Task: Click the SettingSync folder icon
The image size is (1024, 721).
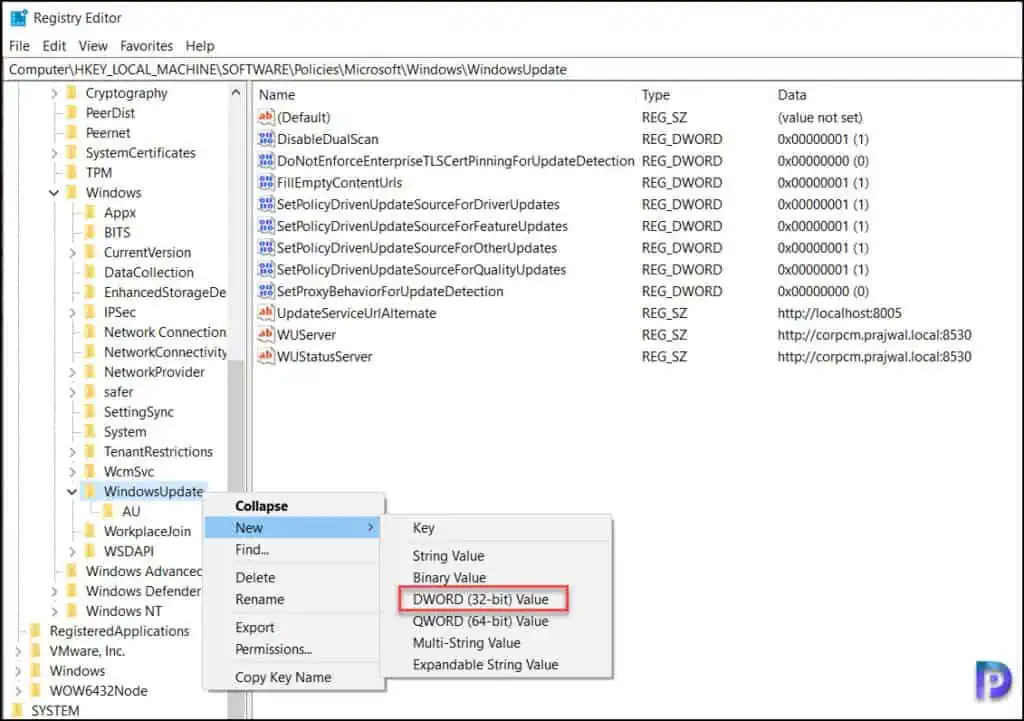Action: pyautogui.click(x=91, y=411)
